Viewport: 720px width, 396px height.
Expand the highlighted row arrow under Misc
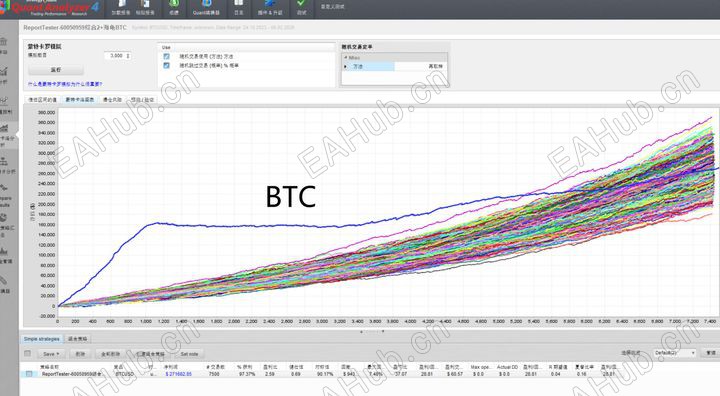pos(346,67)
